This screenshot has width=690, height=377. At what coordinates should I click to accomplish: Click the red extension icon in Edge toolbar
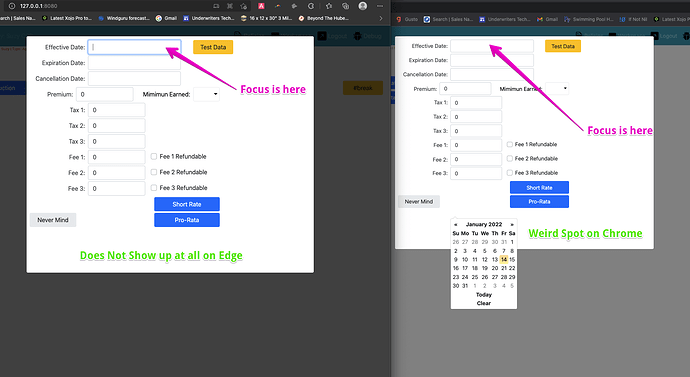tap(261, 6)
